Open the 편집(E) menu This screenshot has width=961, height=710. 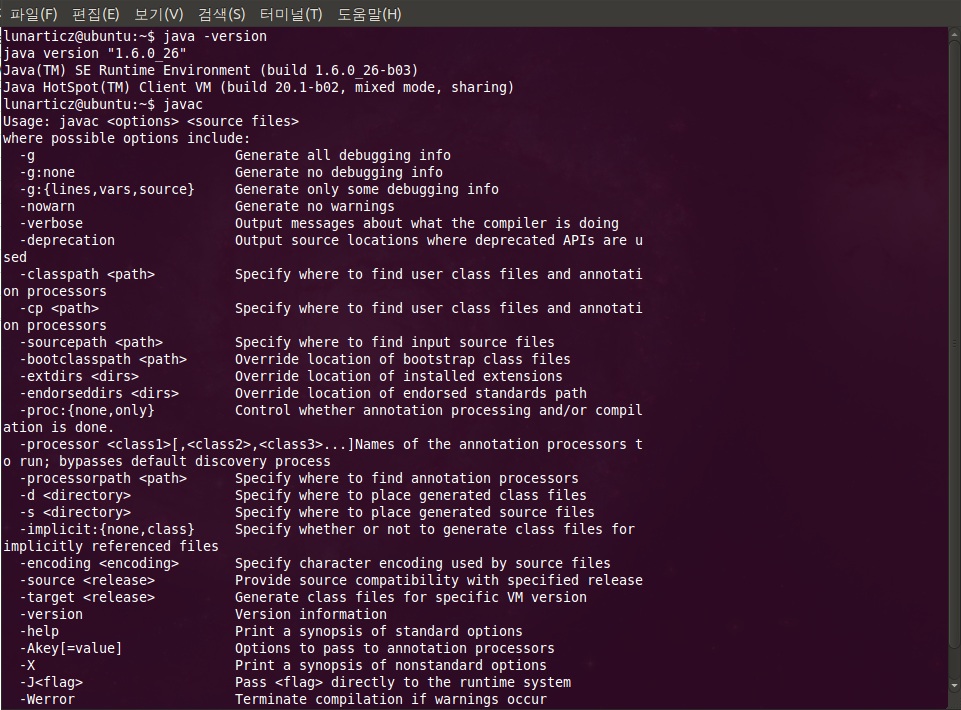click(x=95, y=14)
